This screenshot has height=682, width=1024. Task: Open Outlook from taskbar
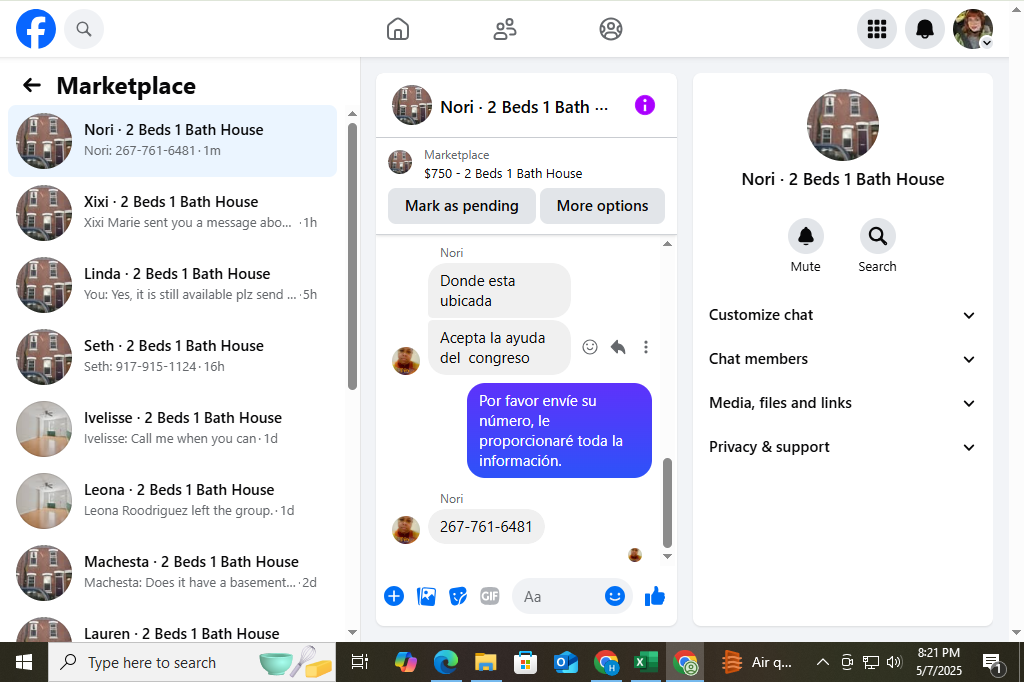566,662
